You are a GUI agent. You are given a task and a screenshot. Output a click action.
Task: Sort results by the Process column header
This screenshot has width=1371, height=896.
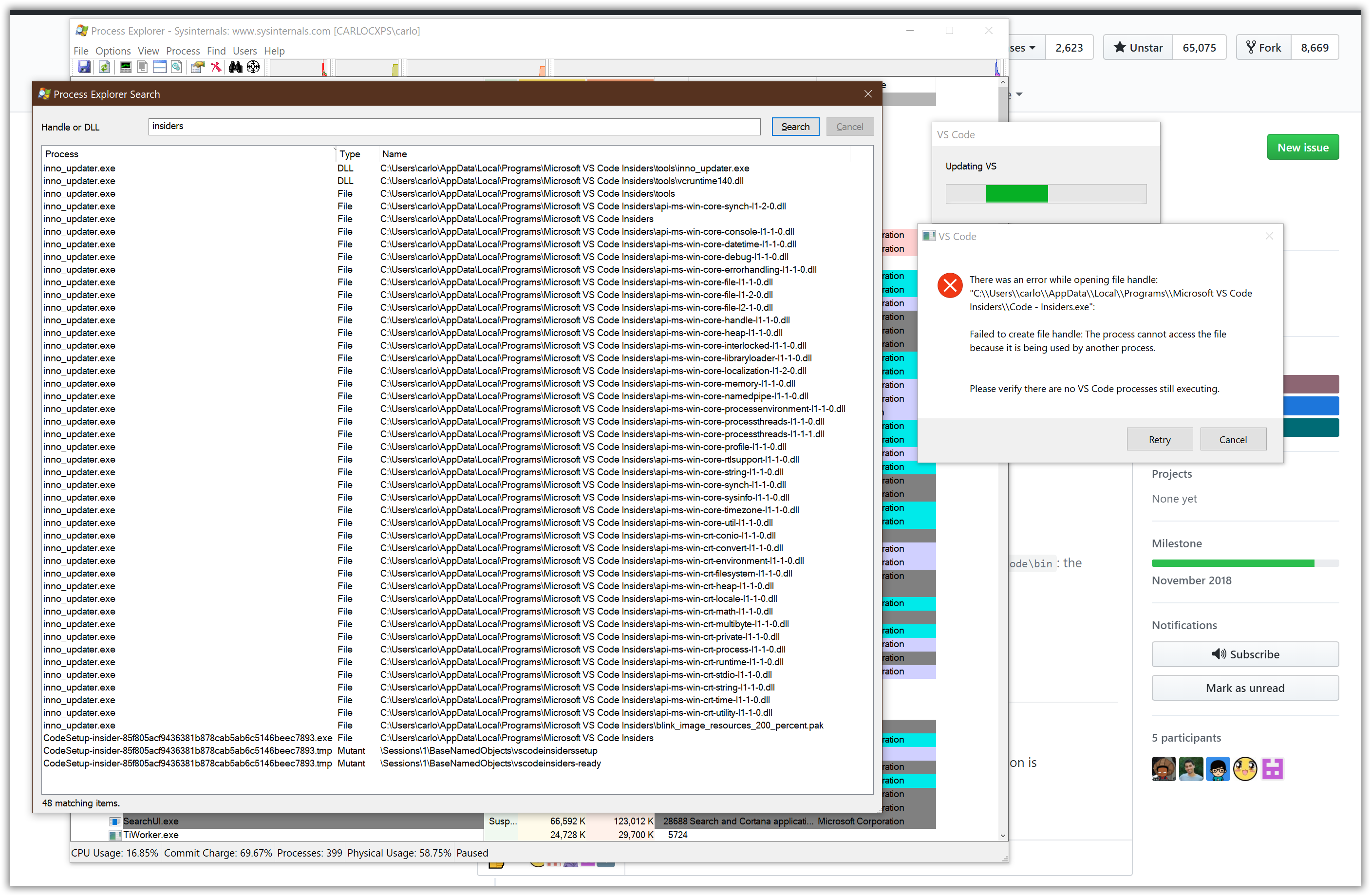point(188,154)
